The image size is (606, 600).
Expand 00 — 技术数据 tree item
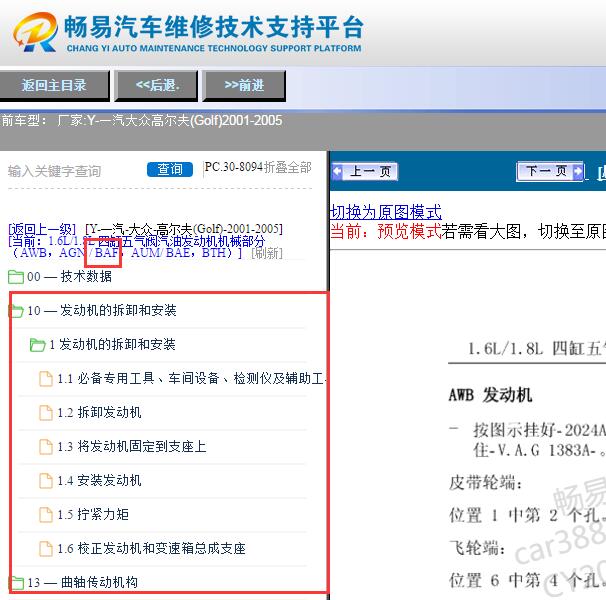pos(70,277)
